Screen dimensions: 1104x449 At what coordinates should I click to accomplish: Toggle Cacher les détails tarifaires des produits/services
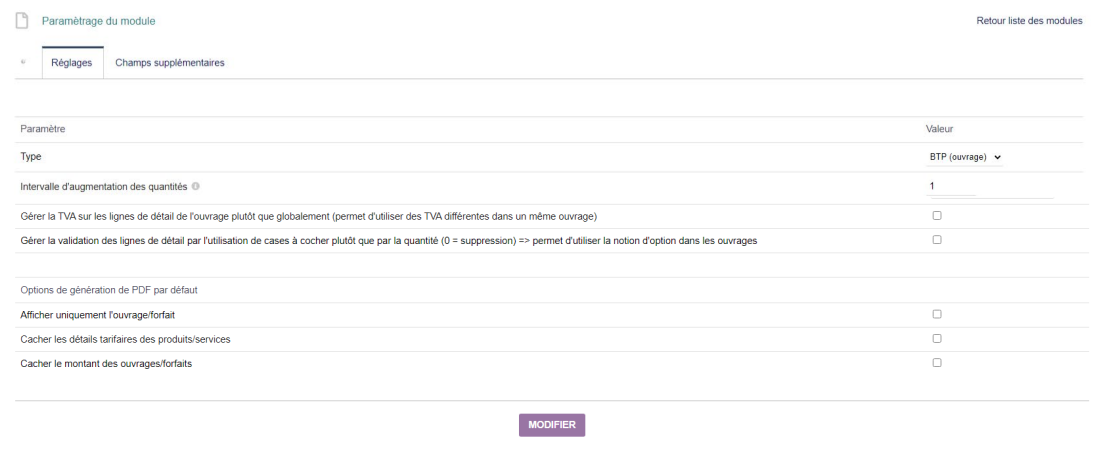936,339
